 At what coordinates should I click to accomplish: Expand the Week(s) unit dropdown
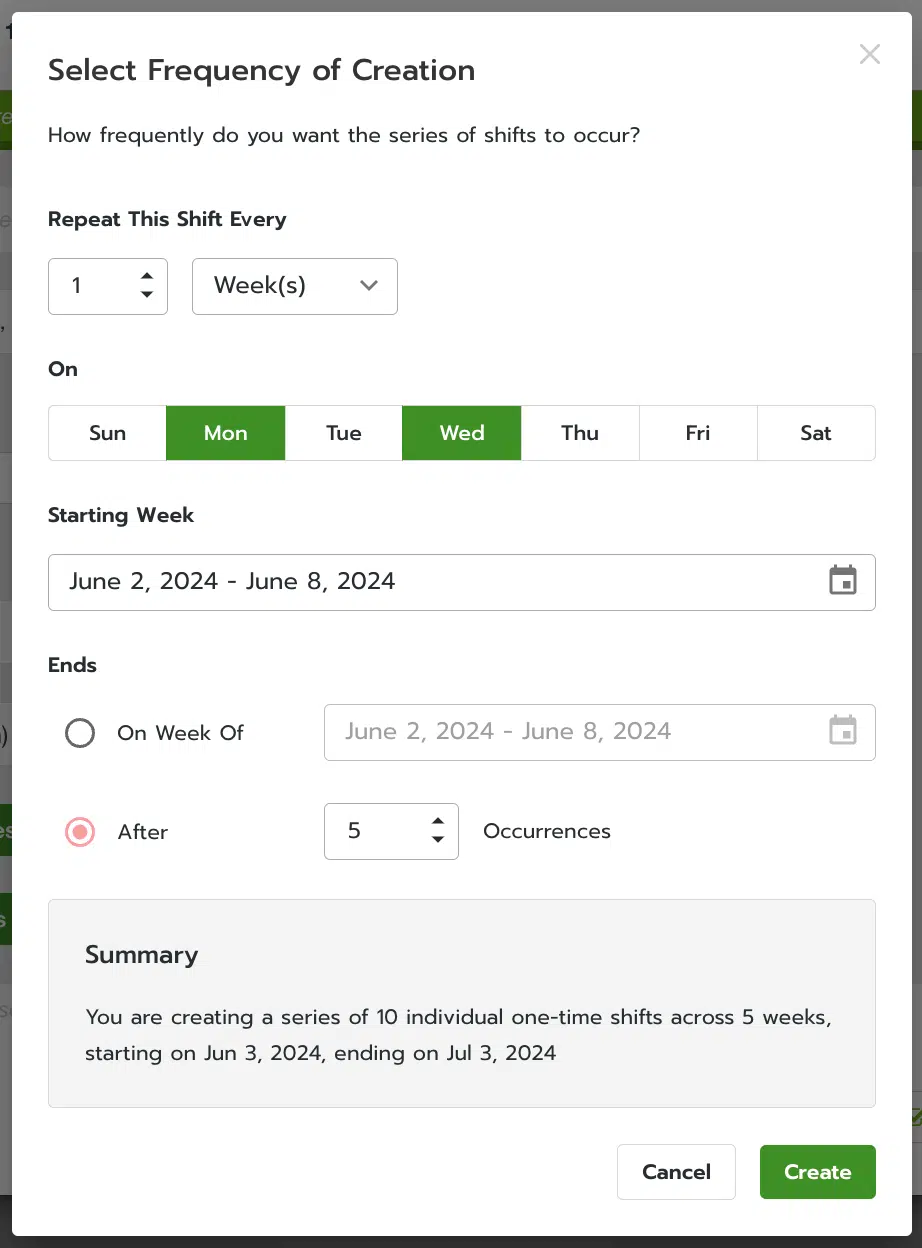[295, 286]
